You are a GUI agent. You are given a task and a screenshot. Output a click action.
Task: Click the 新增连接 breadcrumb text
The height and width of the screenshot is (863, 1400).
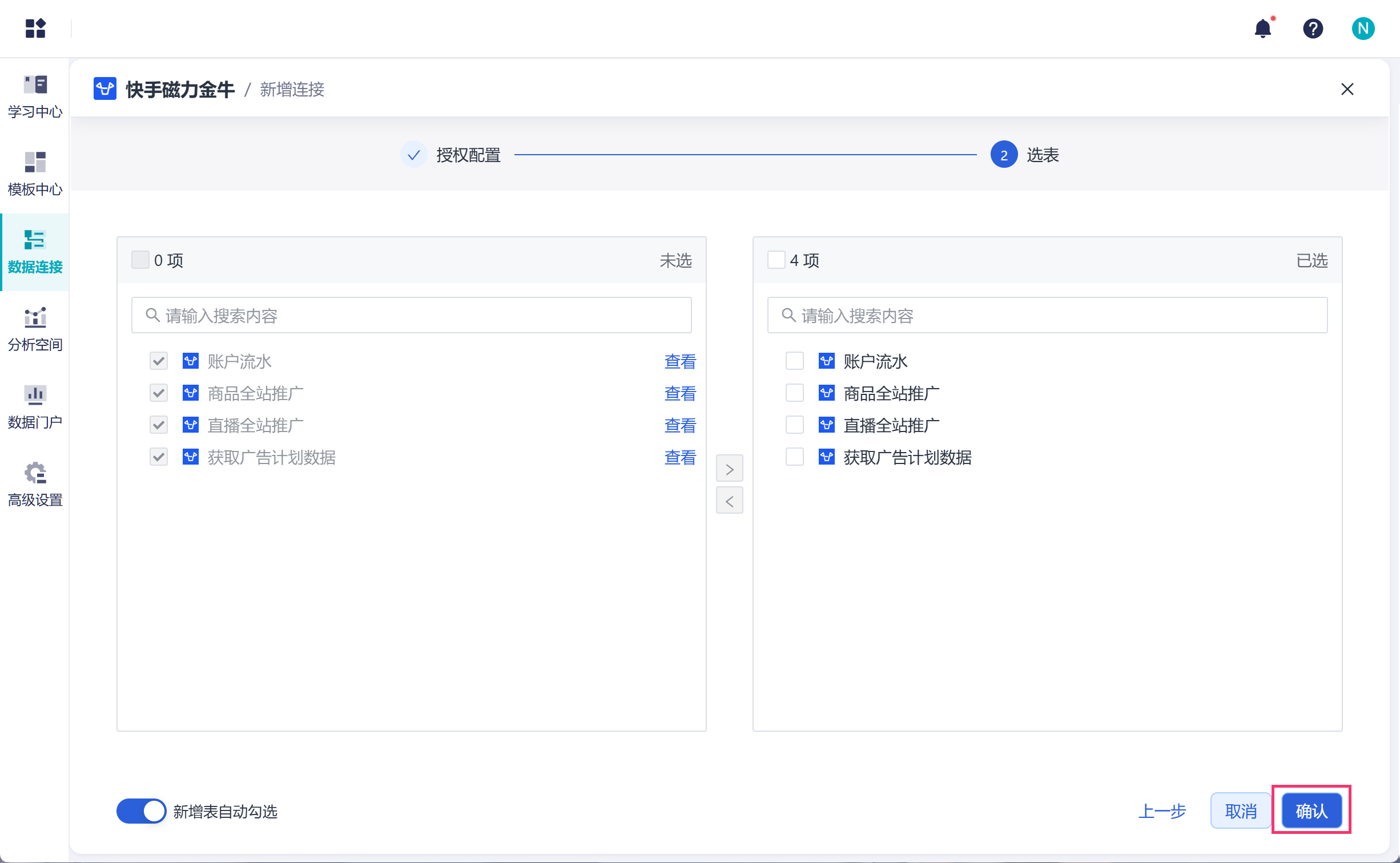(x=292, y=89)
